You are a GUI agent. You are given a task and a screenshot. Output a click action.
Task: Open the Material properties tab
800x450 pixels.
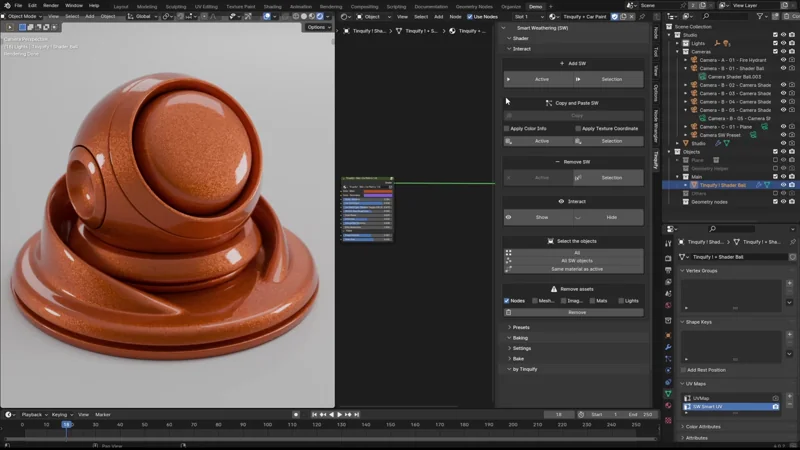click(x=668, y=406)
